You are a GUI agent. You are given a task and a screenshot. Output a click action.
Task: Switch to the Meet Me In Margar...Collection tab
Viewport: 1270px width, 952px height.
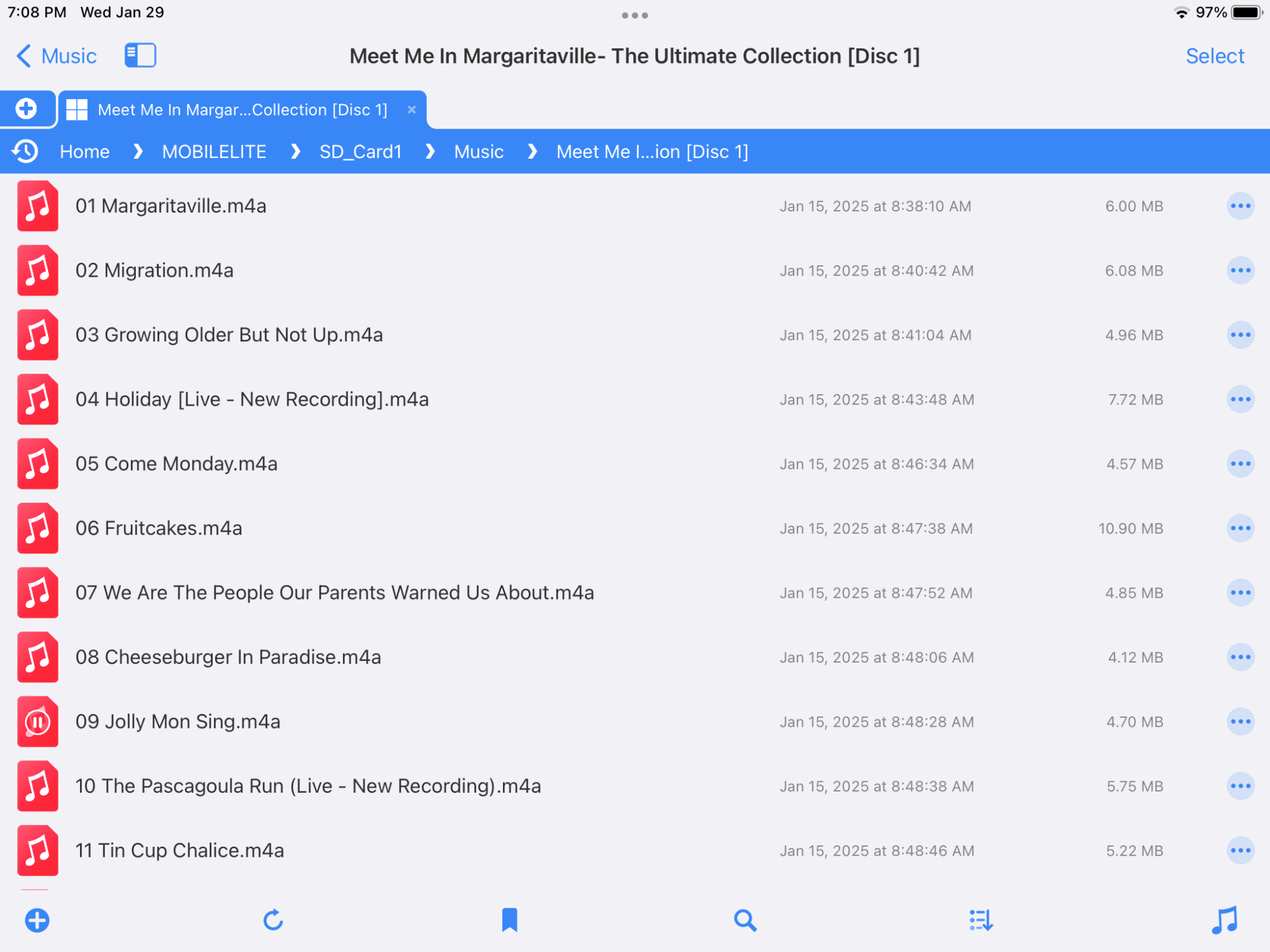[242, 110]
